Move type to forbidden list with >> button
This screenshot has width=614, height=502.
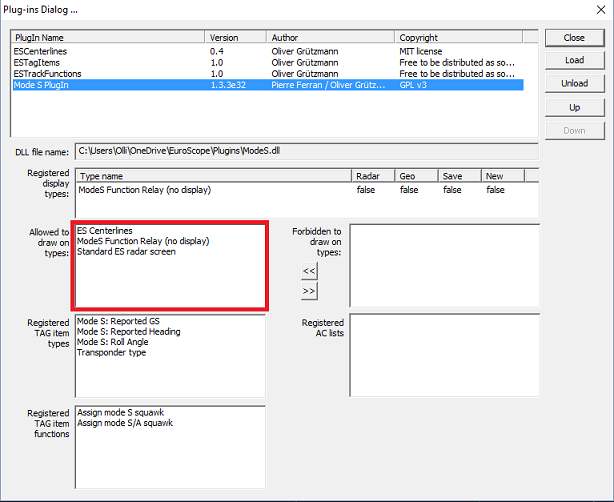309,291
